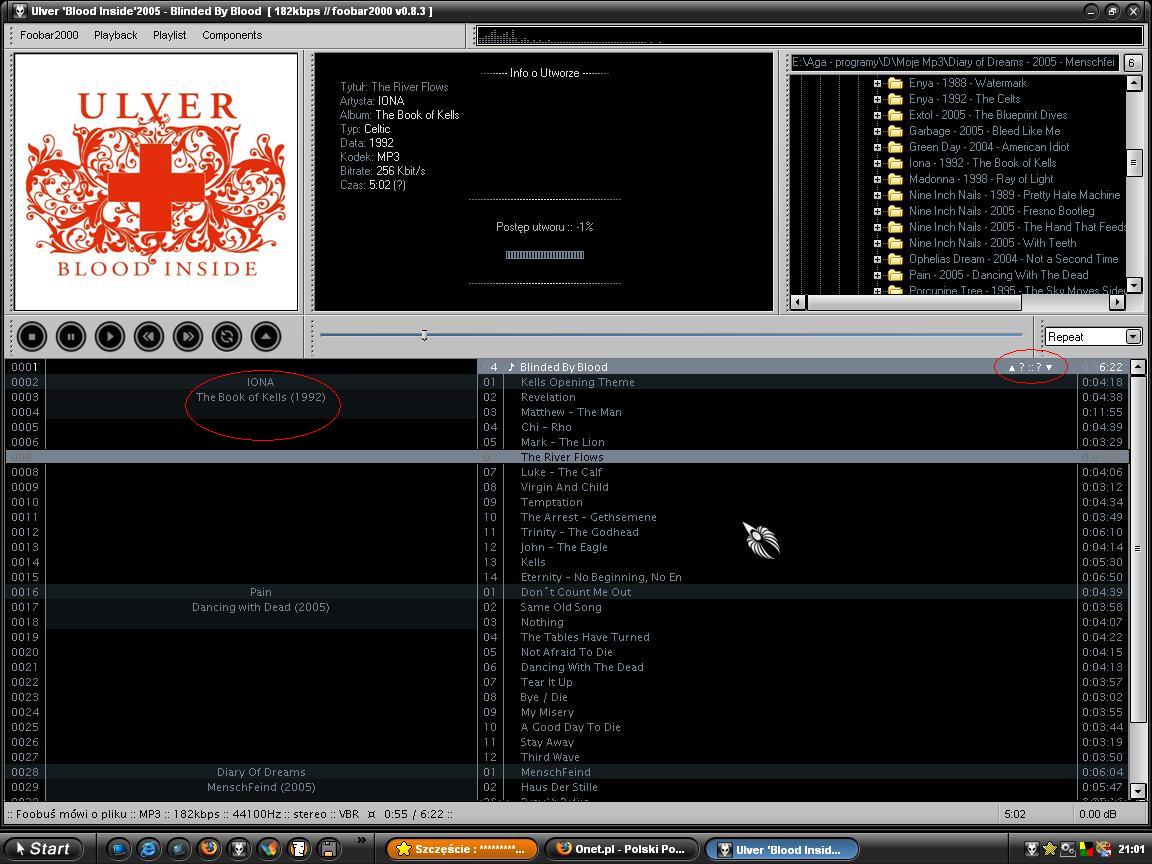Select the MenschFeind track
The image size is (1152, 864).
coord(555,772)
